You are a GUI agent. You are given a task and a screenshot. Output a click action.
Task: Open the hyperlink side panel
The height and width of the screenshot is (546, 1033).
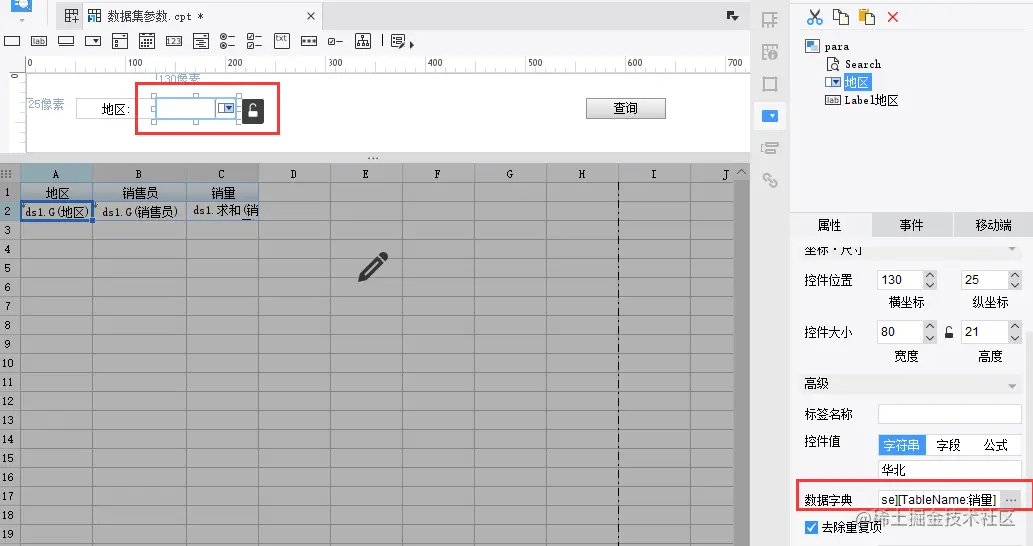[x=769, y=180]
